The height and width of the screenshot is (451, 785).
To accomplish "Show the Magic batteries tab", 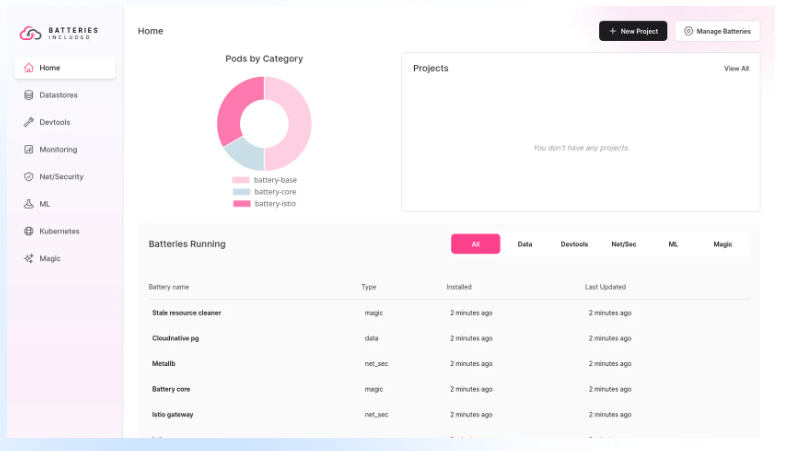I will click(x=722, y=244).
